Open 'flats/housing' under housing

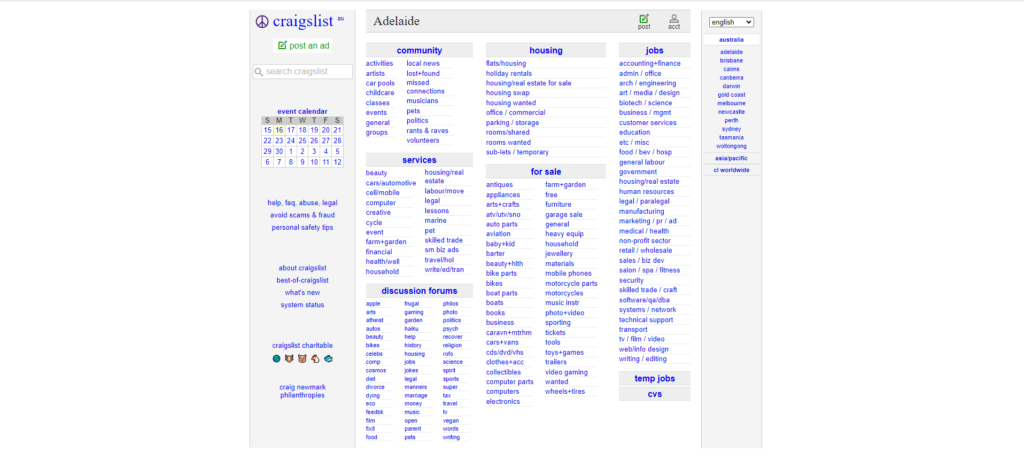[x=505, y=63]
